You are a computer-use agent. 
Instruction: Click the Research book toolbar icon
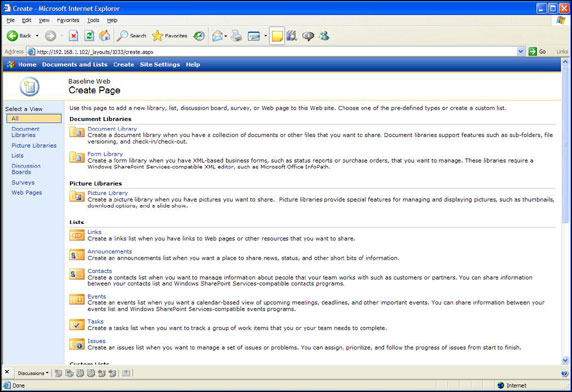pos(292,36)
